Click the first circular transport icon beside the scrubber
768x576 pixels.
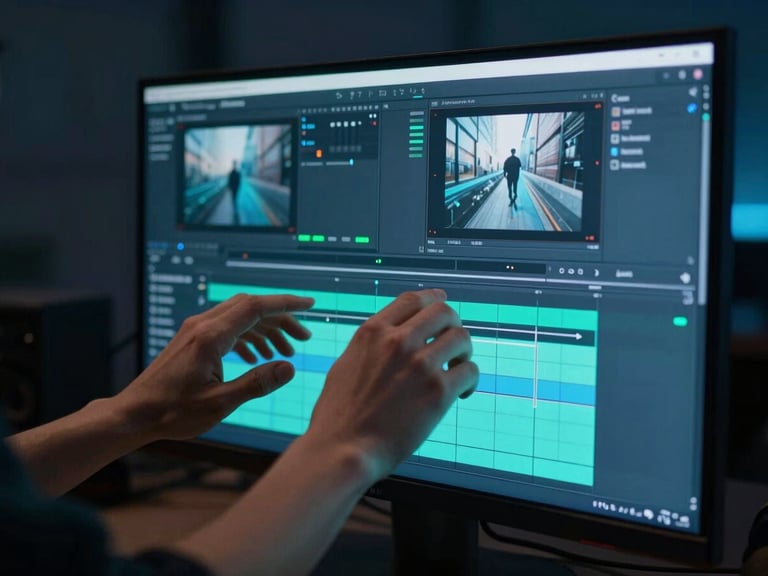(x=562, y=271)
